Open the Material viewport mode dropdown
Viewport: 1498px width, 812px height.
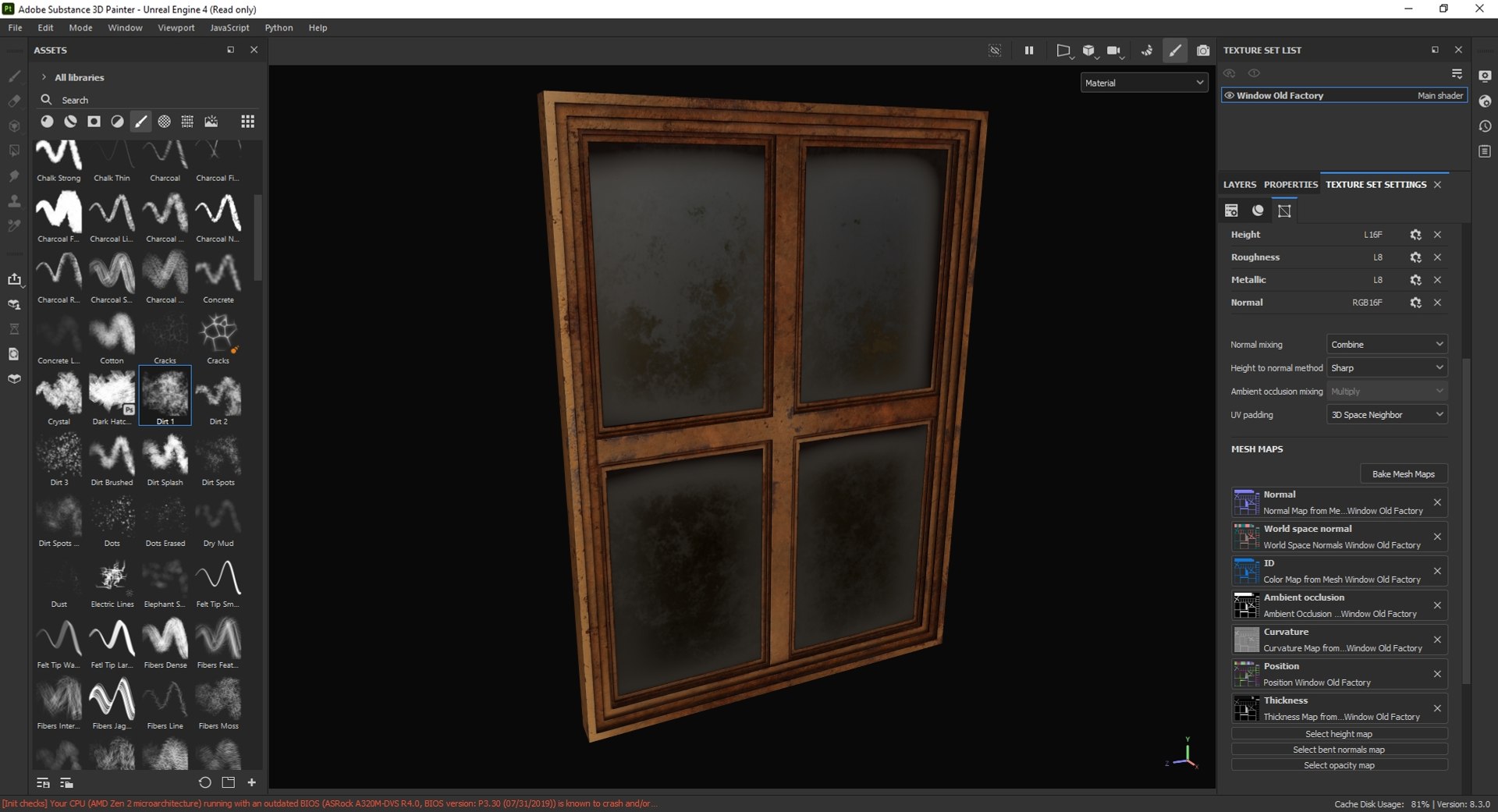[1144, 83]
